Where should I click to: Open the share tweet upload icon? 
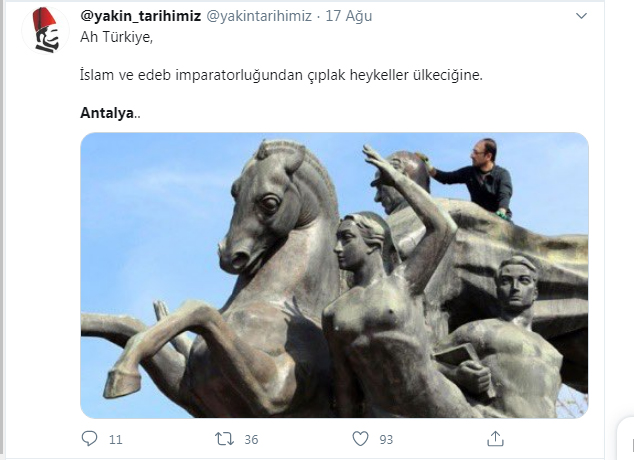[495, 438]
